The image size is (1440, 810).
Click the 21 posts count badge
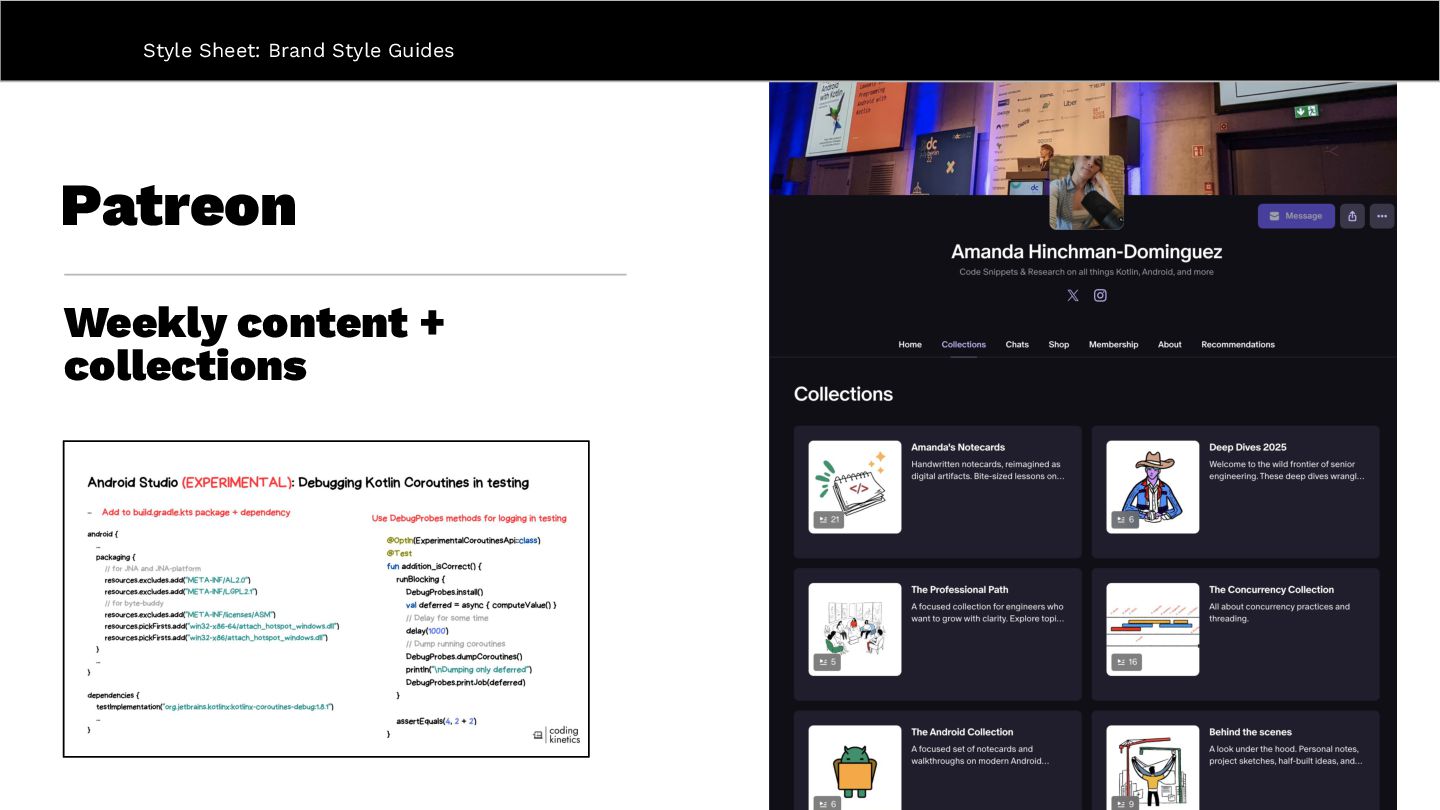(829, 520)
